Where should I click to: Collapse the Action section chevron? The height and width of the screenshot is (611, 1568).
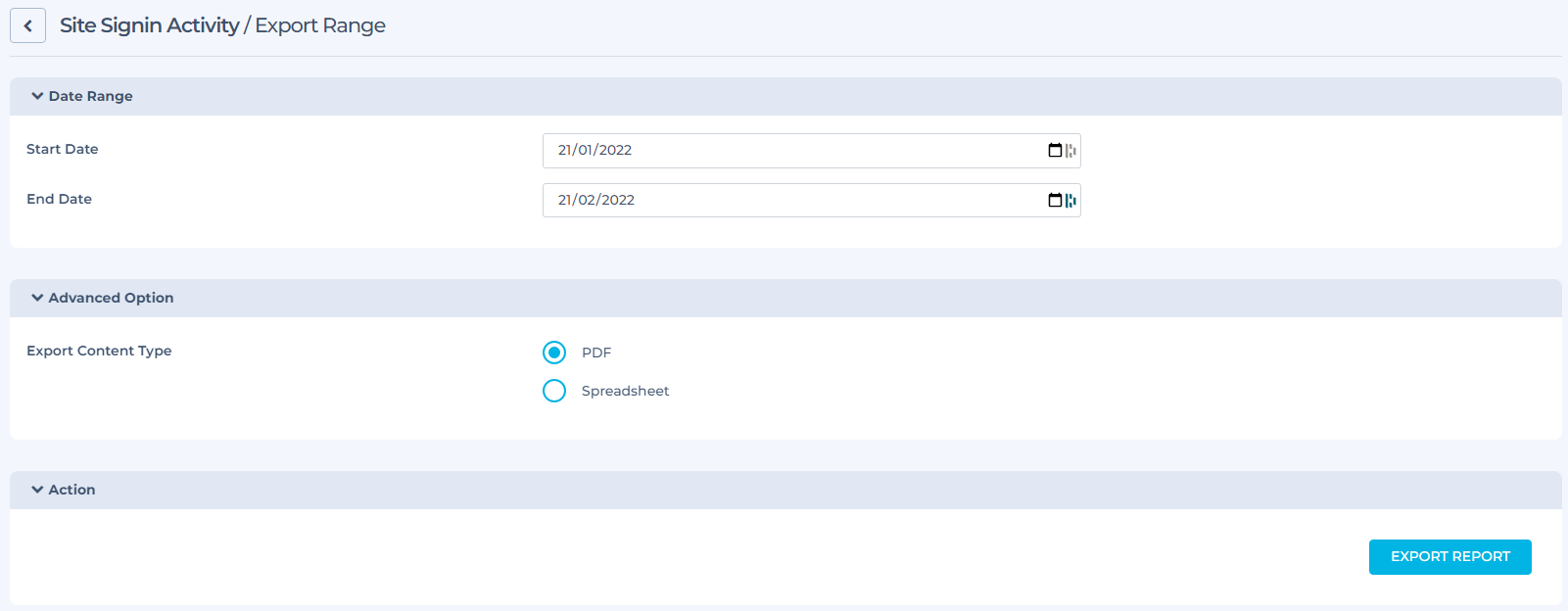coord(37,490)
